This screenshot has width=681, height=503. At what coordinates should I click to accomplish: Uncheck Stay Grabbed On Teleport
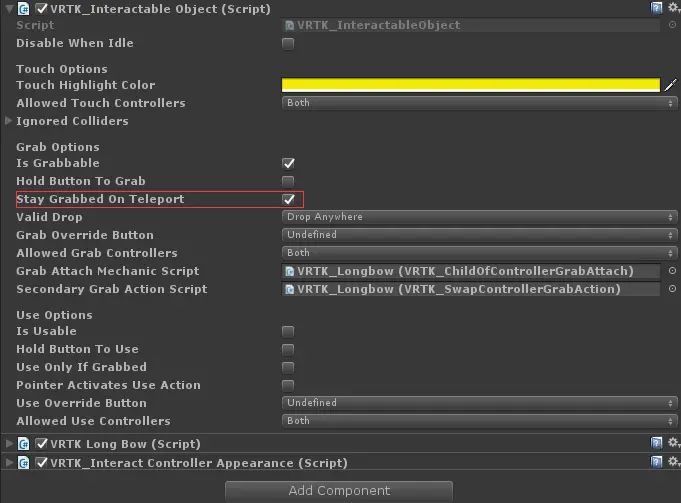(288, 199)
